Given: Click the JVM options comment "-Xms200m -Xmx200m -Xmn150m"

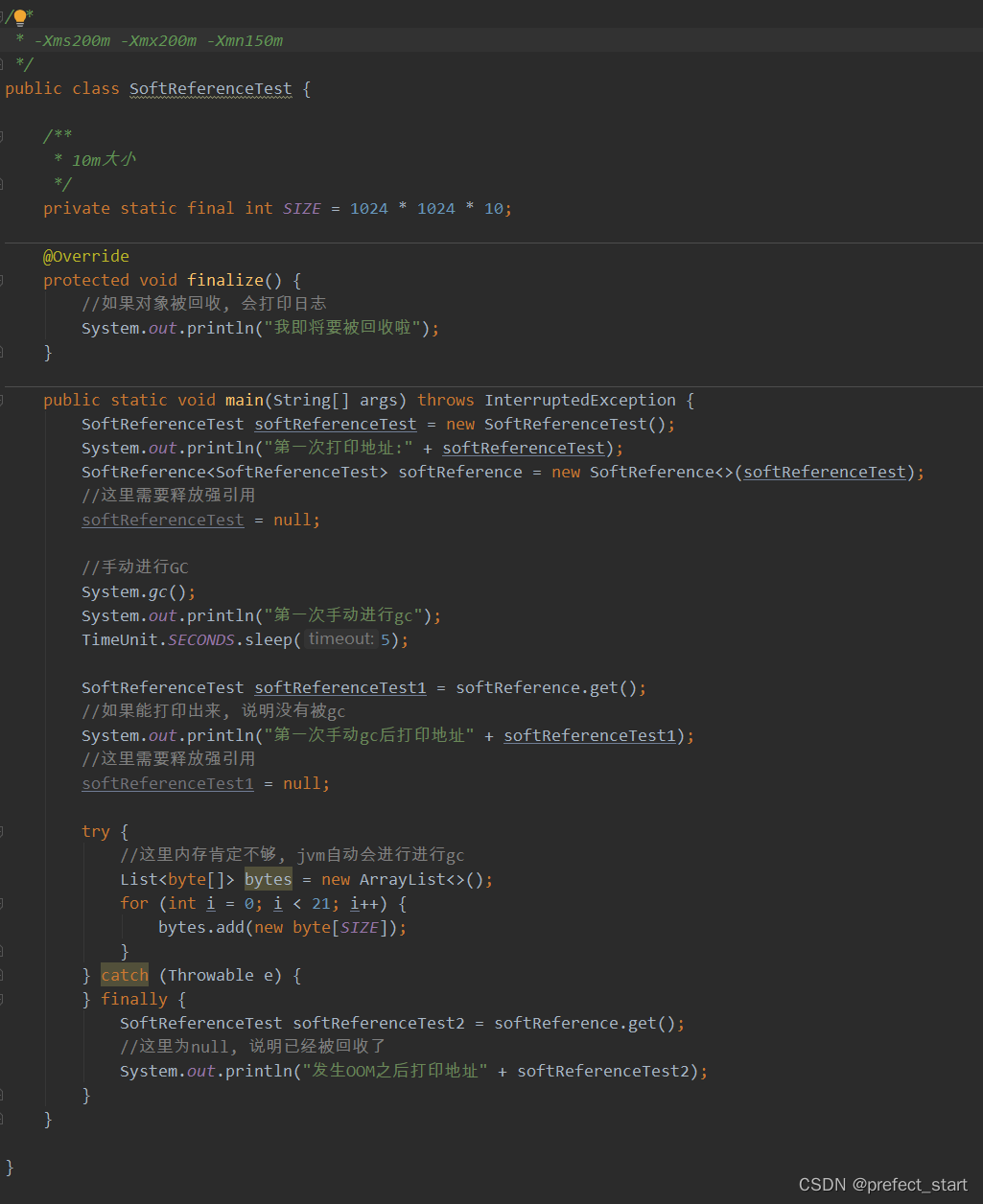Looking at the screenshot, I should click(x=158, y=40).
